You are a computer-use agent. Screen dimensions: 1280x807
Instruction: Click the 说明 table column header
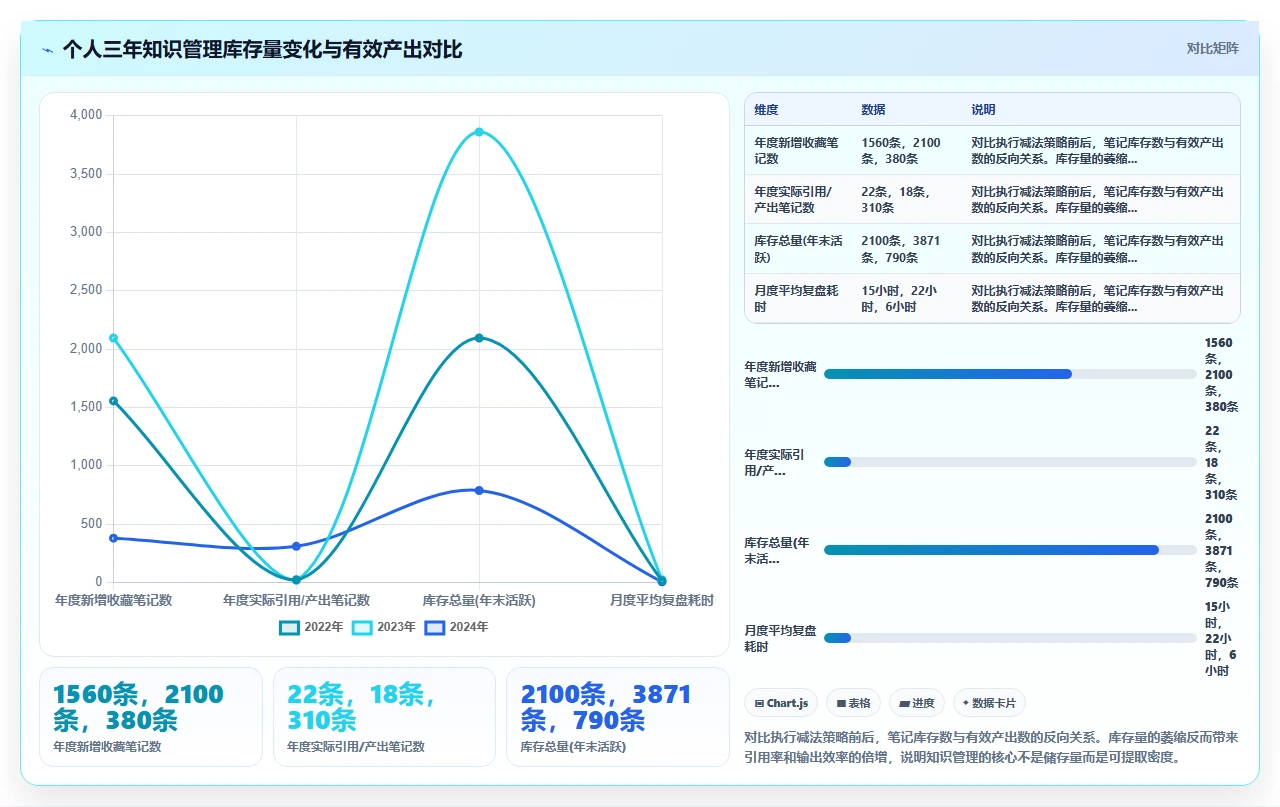(983, 110)
